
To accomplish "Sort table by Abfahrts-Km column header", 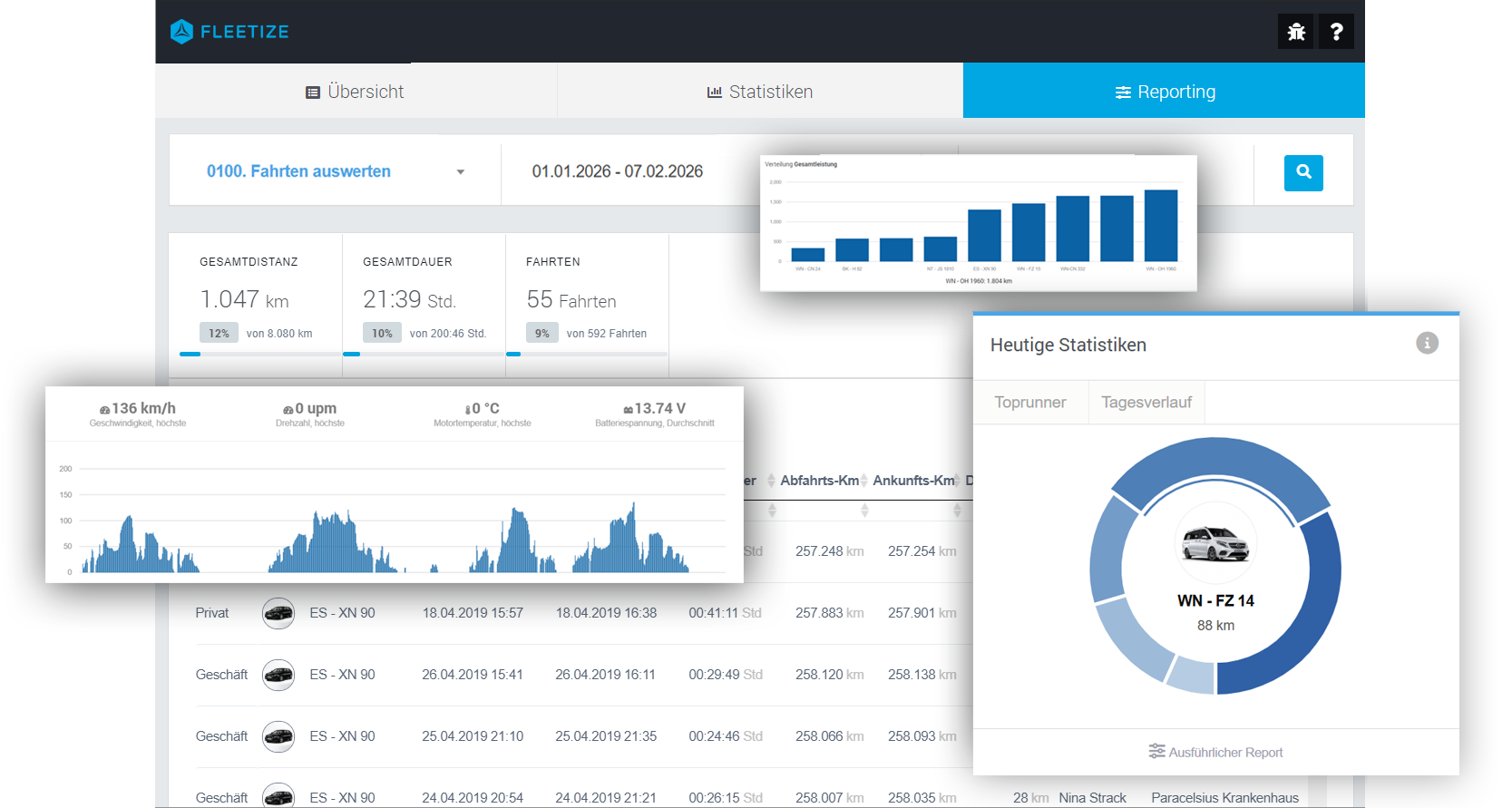I will tap(819, 481).
